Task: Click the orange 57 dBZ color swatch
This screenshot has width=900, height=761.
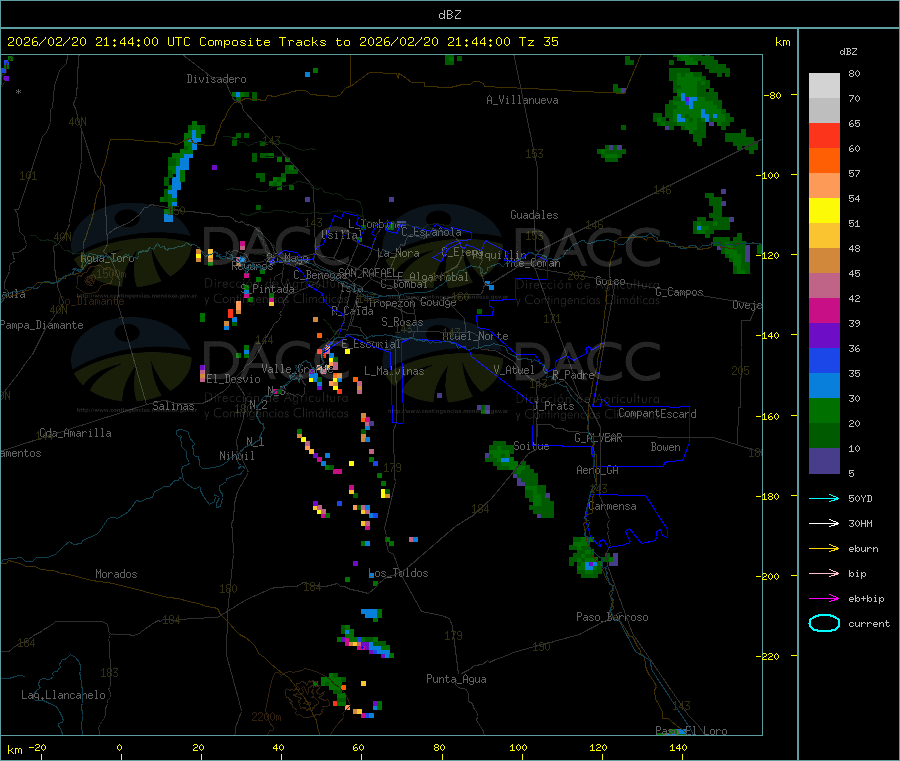Action: 824,161
